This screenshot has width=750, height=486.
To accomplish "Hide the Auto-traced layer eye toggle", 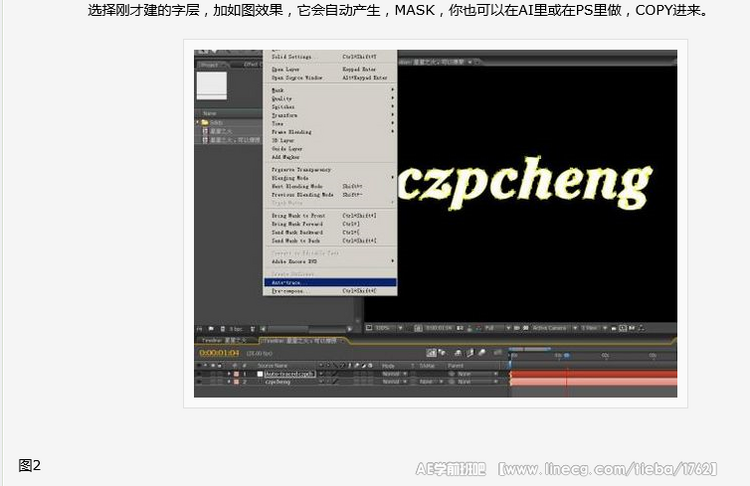I will [x=199, y=374].
